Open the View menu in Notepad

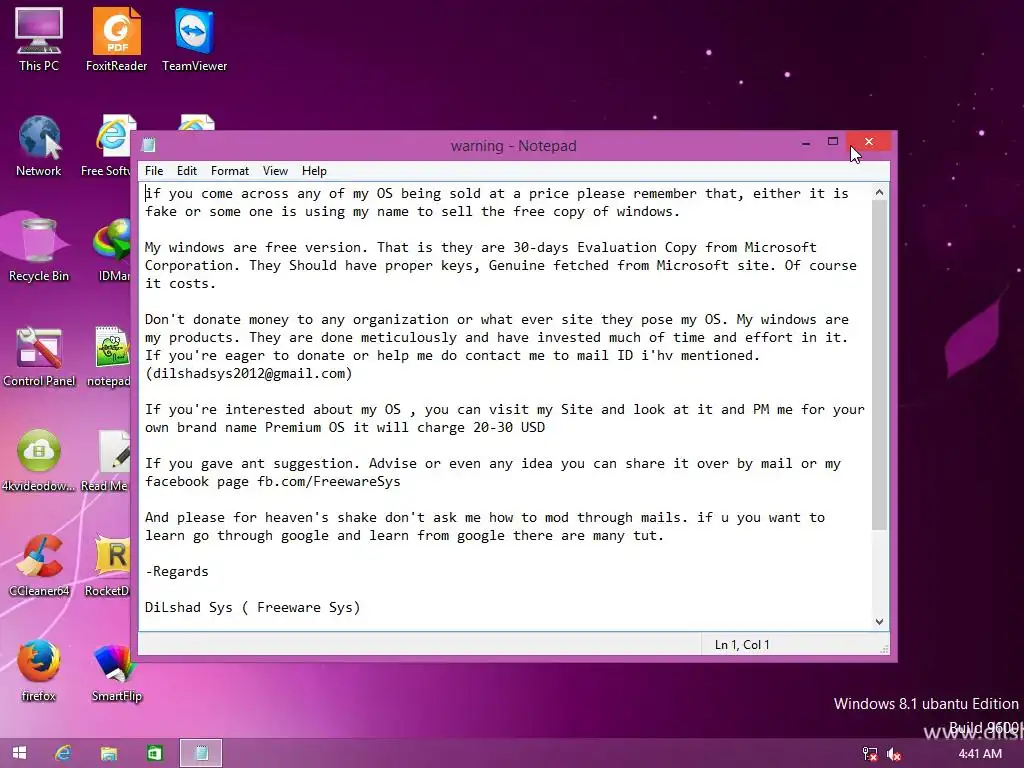click(276, 171)
